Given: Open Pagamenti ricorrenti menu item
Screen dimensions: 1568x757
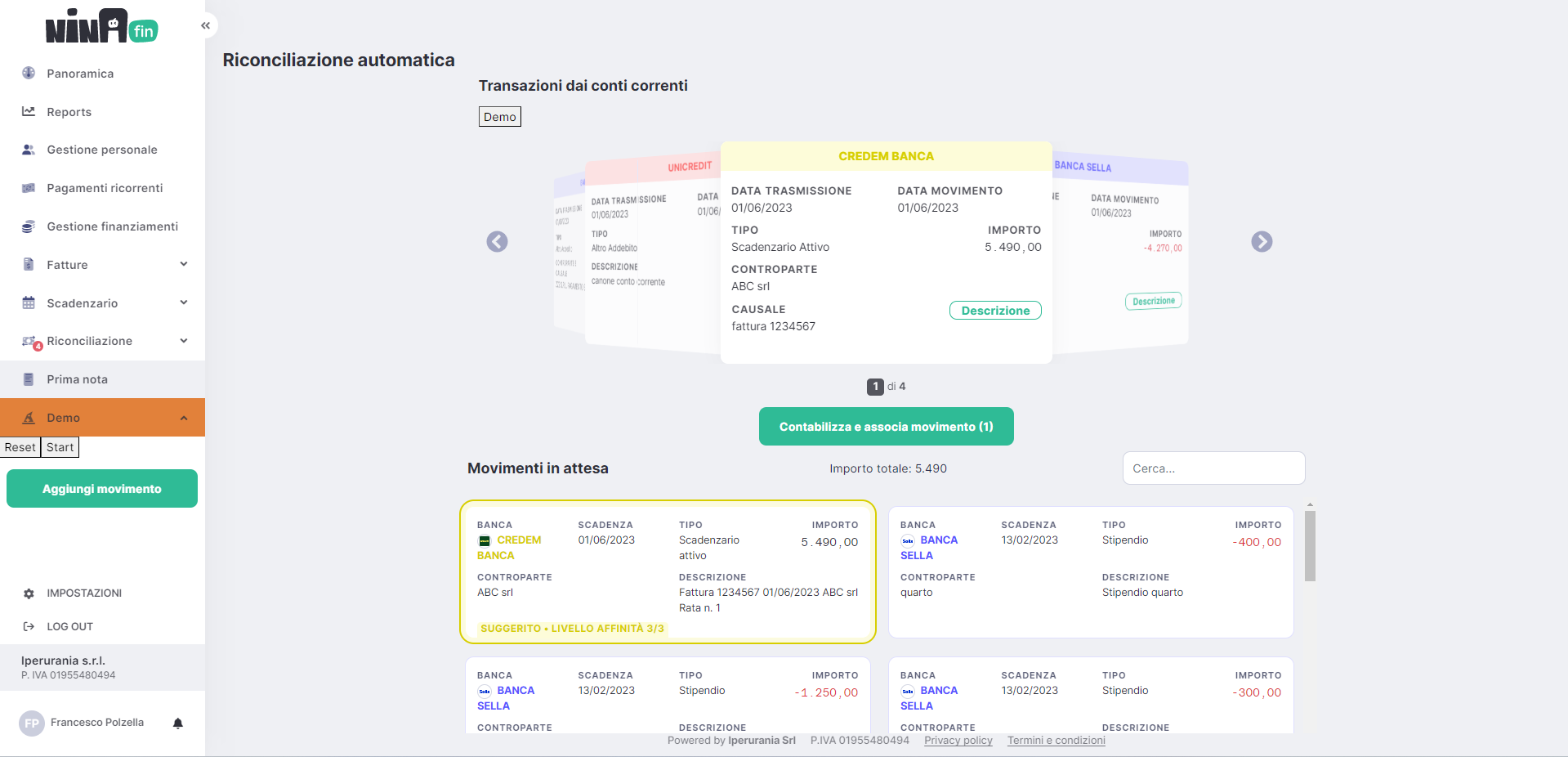Looking at the screenshot, I should pyautogui.click(x=105, y=188).
